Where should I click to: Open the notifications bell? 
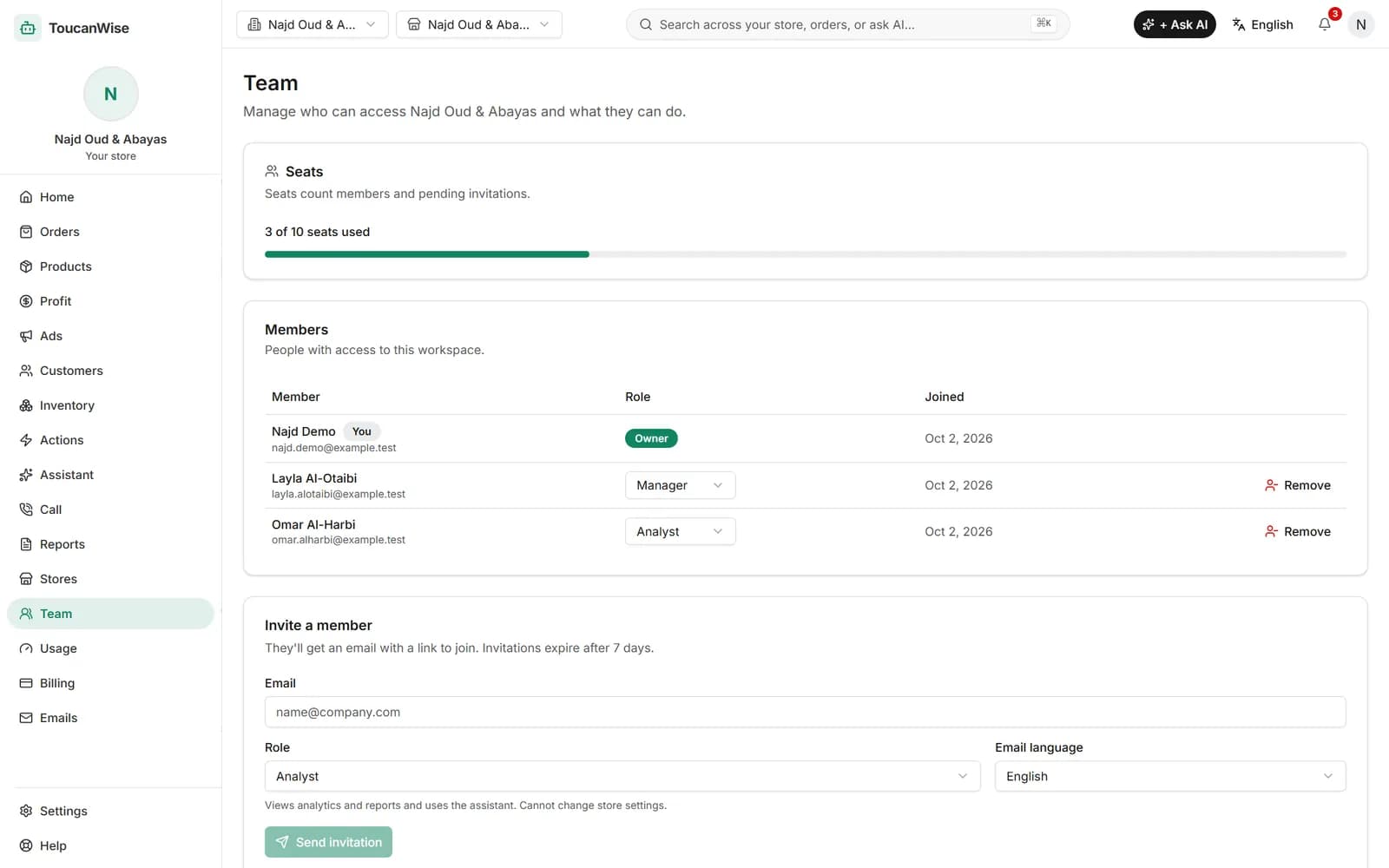(x=1325, y=24)
